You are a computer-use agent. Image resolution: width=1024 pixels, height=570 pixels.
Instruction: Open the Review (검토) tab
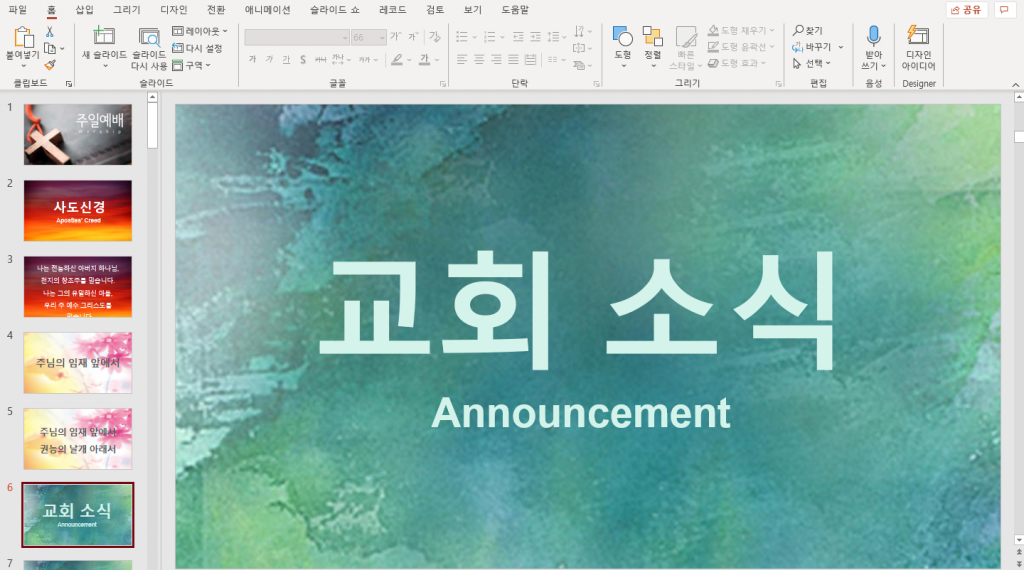click(x=435, y=10)
